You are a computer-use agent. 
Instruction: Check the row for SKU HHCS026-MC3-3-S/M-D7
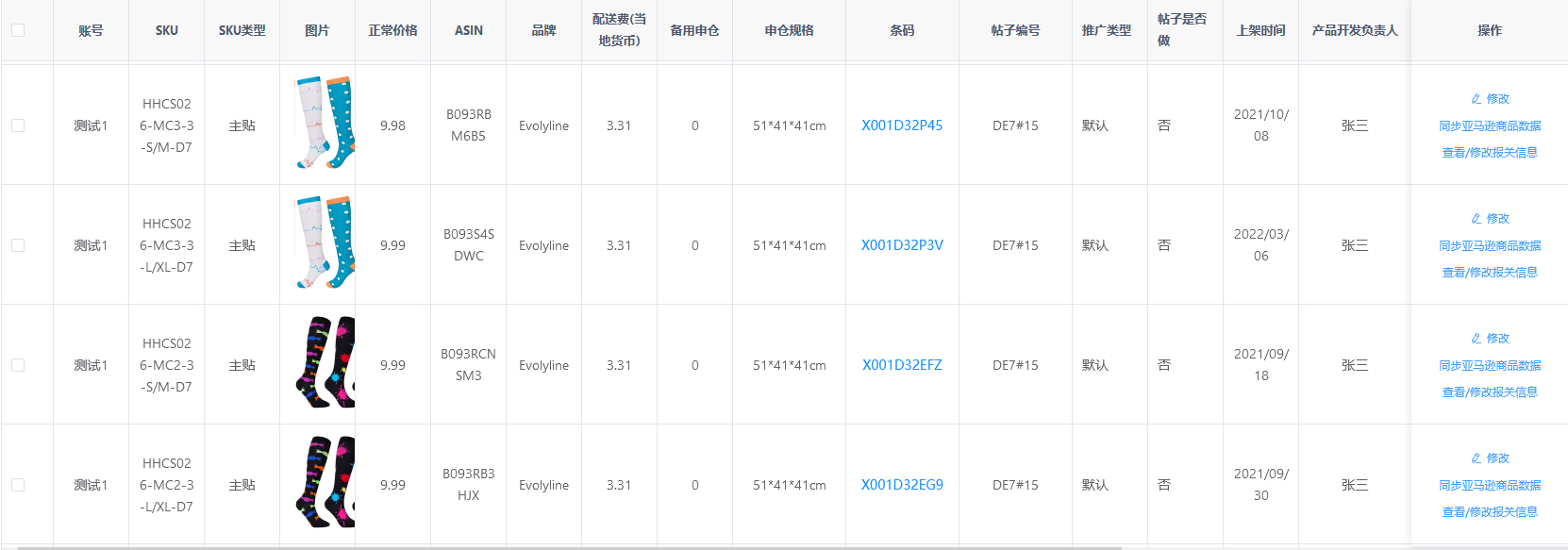(18, 125)
